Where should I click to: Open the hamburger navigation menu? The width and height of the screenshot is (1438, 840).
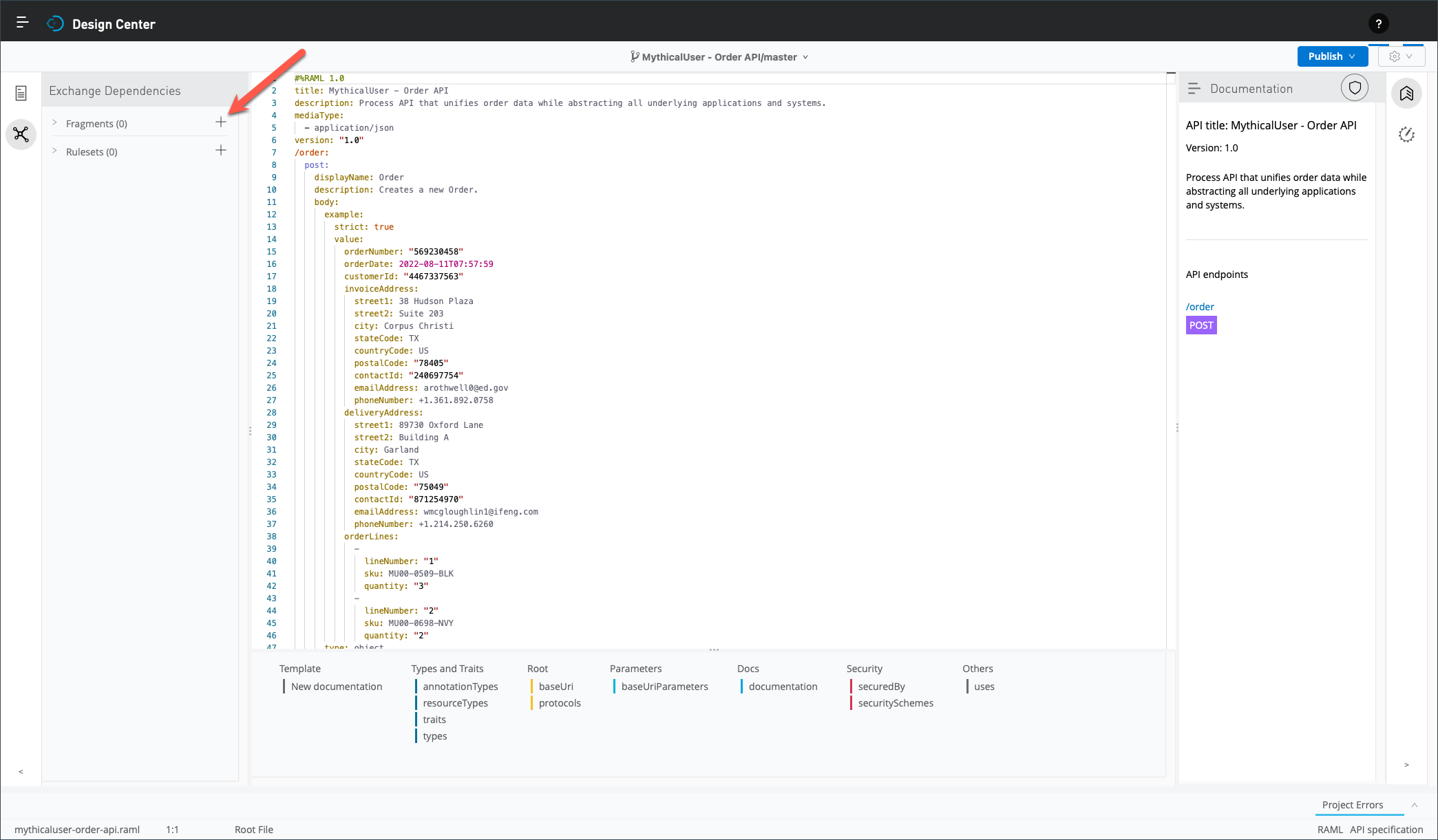22,23
